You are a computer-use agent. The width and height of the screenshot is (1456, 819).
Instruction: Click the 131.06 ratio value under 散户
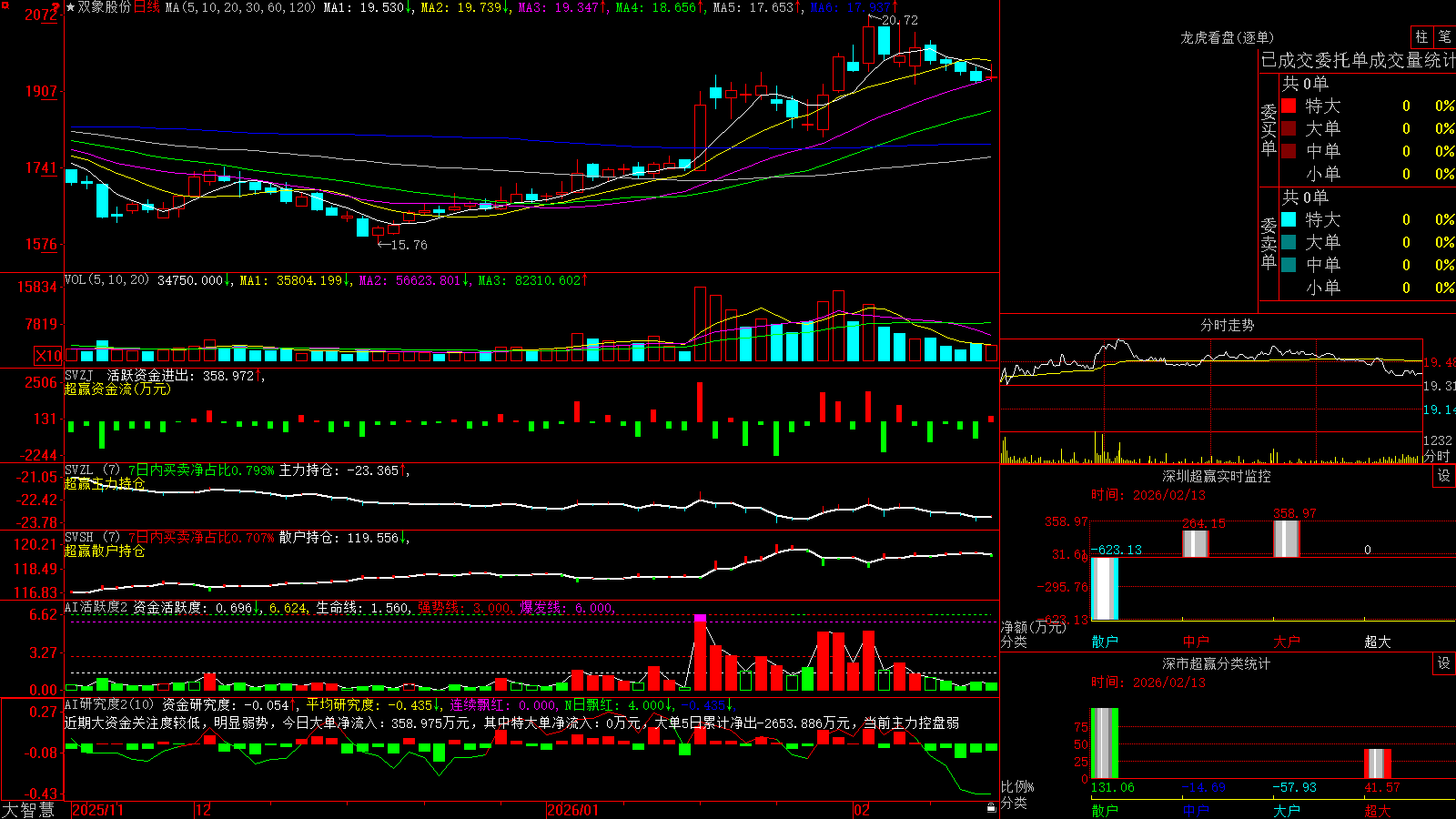pos(1112,787)
